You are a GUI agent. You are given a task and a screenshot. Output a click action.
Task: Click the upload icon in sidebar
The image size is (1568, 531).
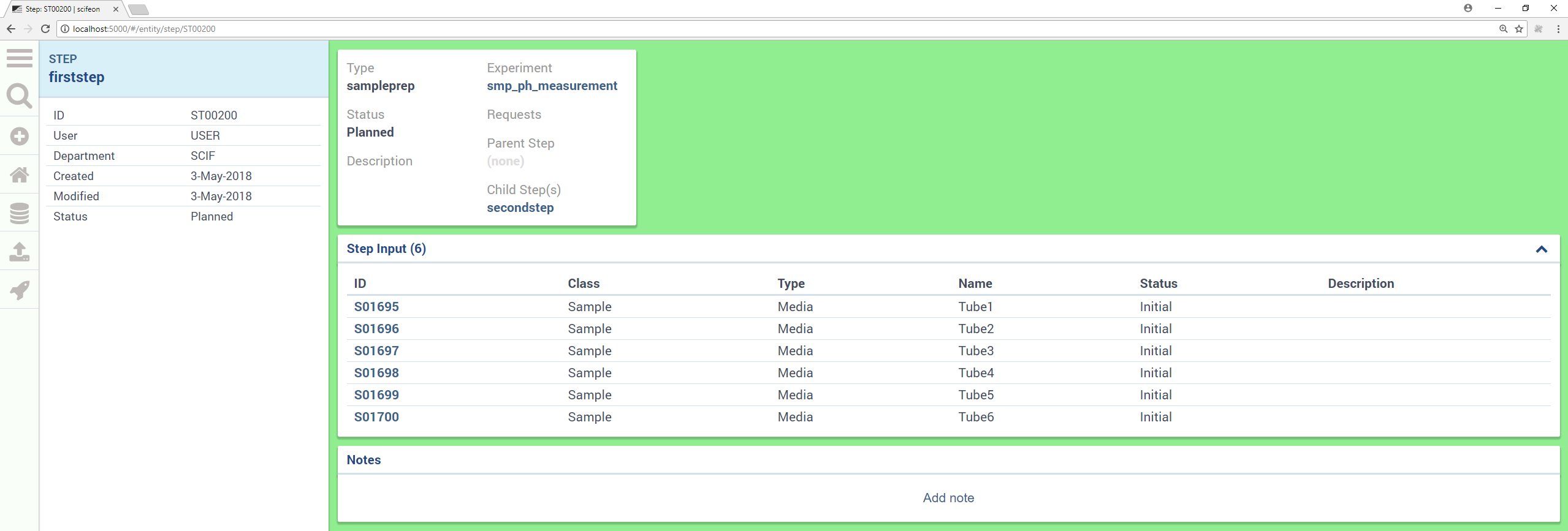20,252
